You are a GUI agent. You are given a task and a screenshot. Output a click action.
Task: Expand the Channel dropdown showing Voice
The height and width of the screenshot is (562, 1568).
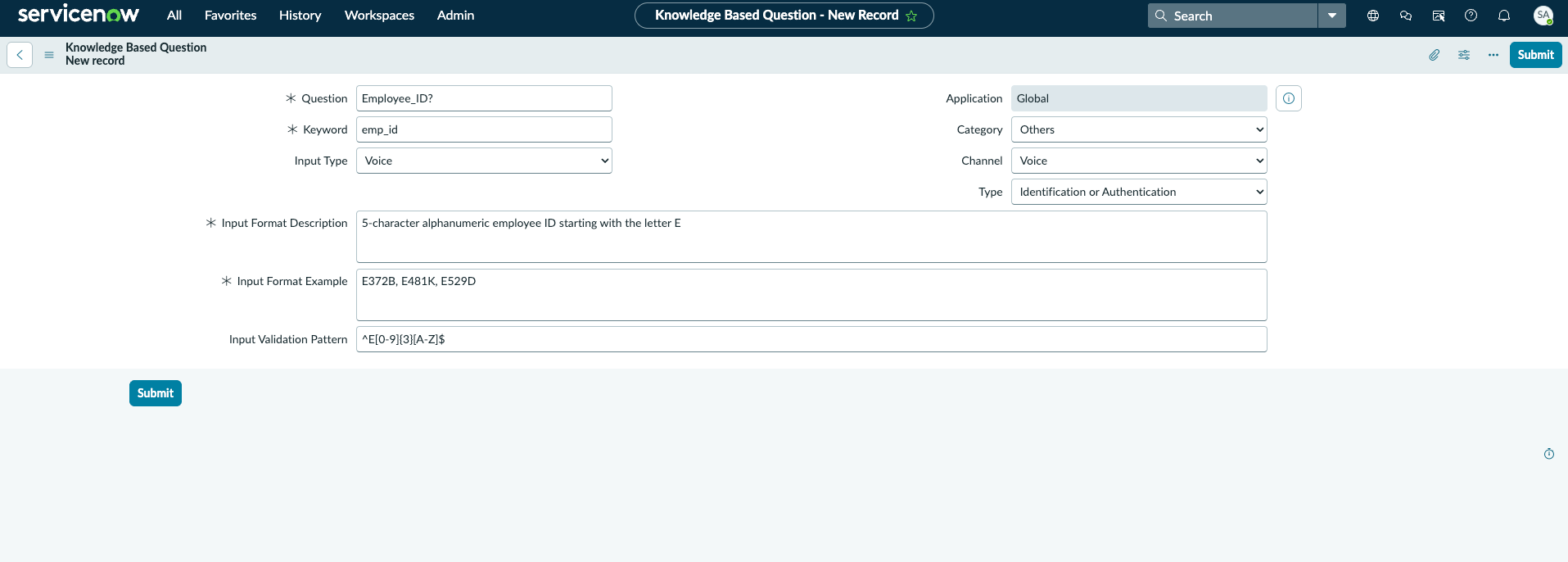pos(1139,161)
